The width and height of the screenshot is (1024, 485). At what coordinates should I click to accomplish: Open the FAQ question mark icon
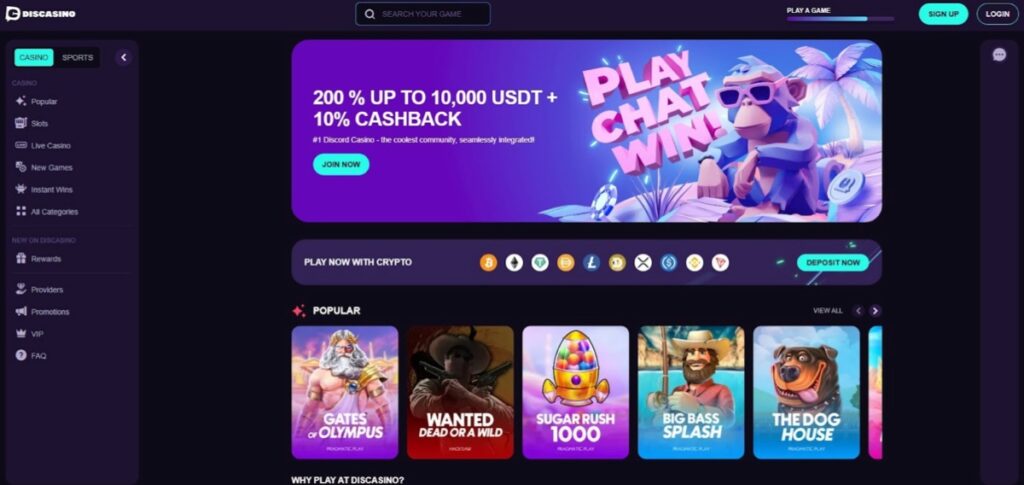pyautogui.click(x=21, y=356)
